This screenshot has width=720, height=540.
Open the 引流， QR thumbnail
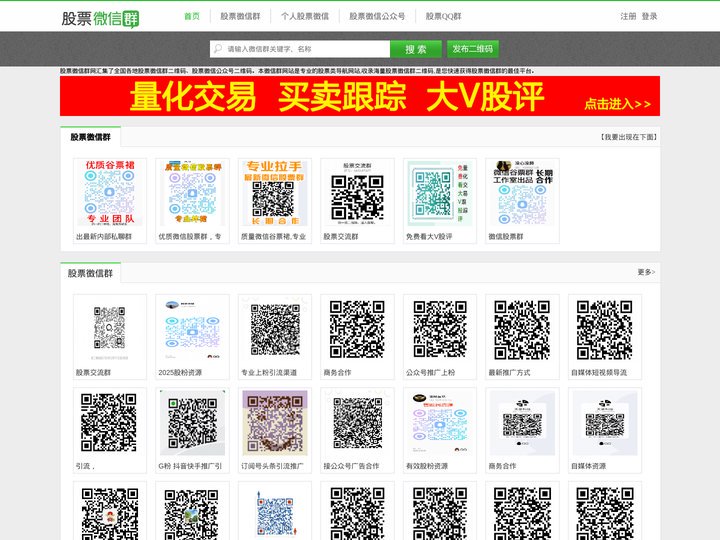click(110, 422)
